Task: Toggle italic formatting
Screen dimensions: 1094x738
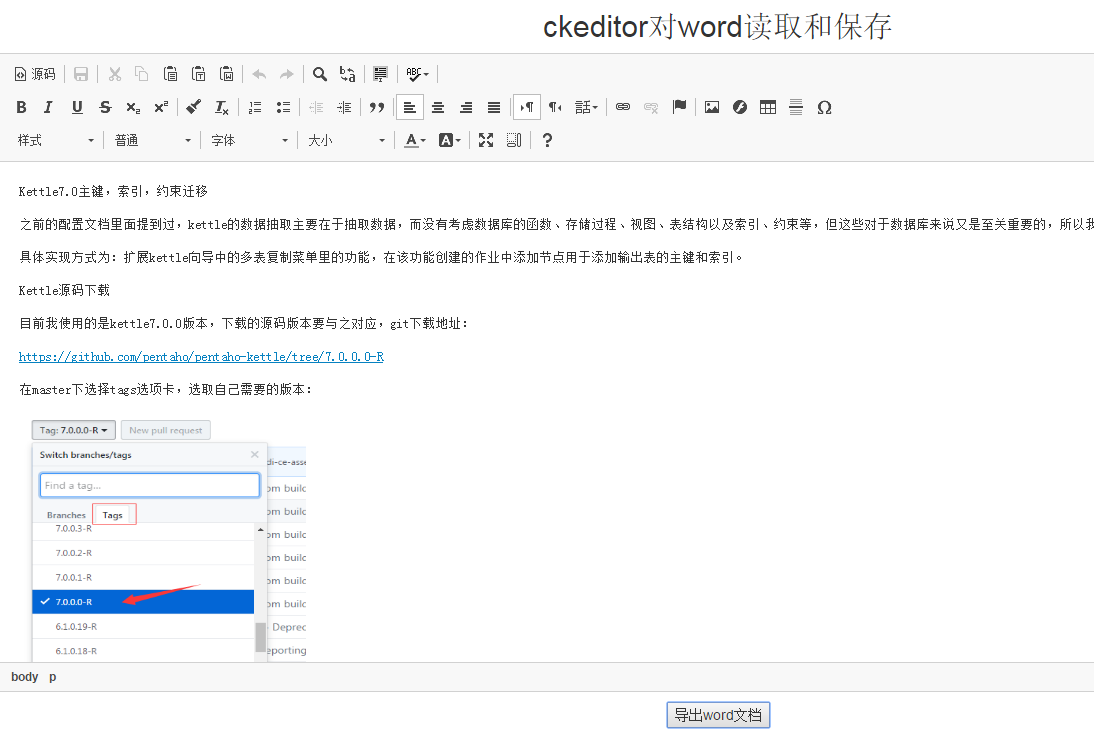Action: [48, 107]
